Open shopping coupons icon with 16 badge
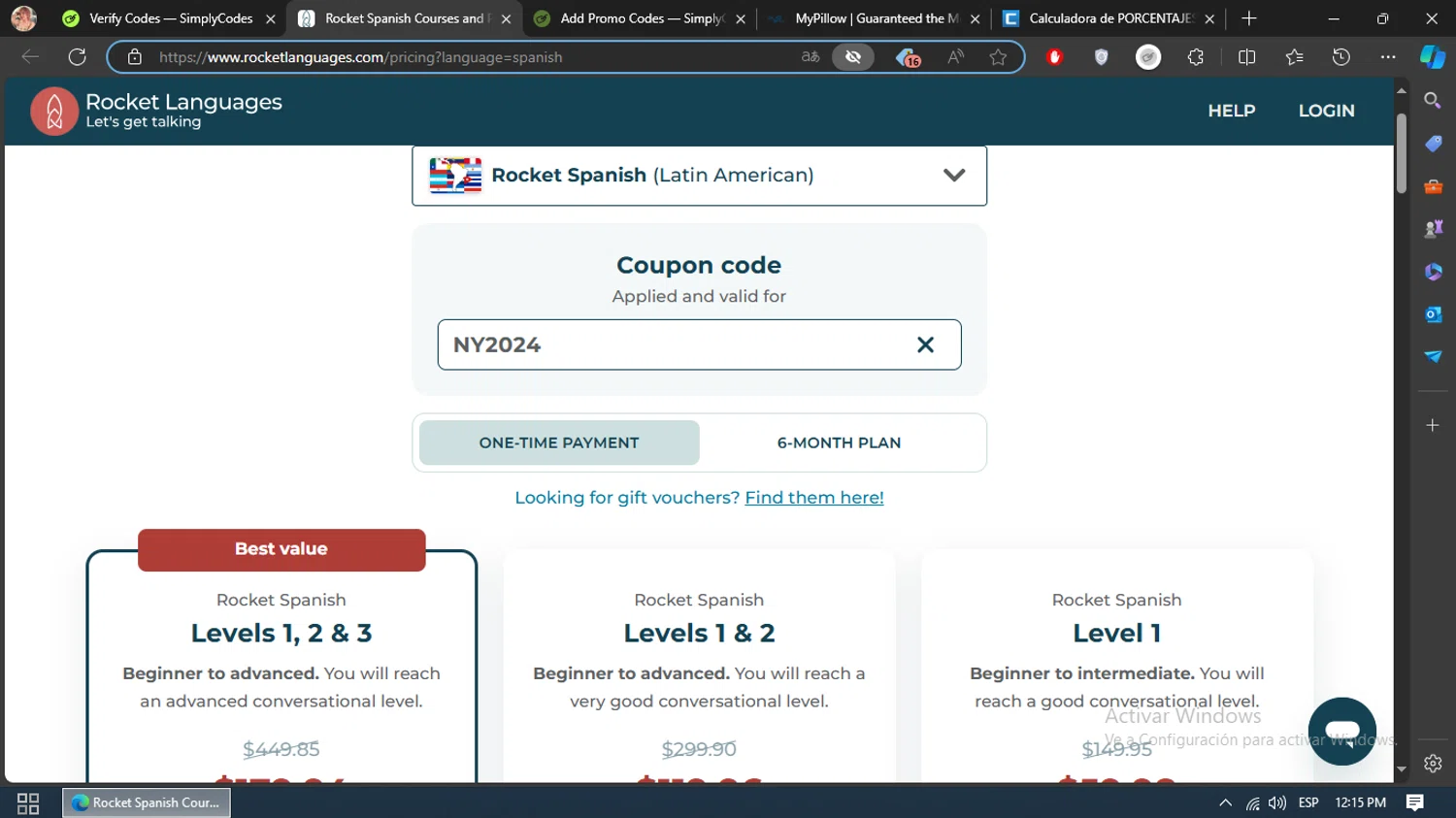Image resolution: width=1456 pixels, height=818 pixels. coord(908,57)
